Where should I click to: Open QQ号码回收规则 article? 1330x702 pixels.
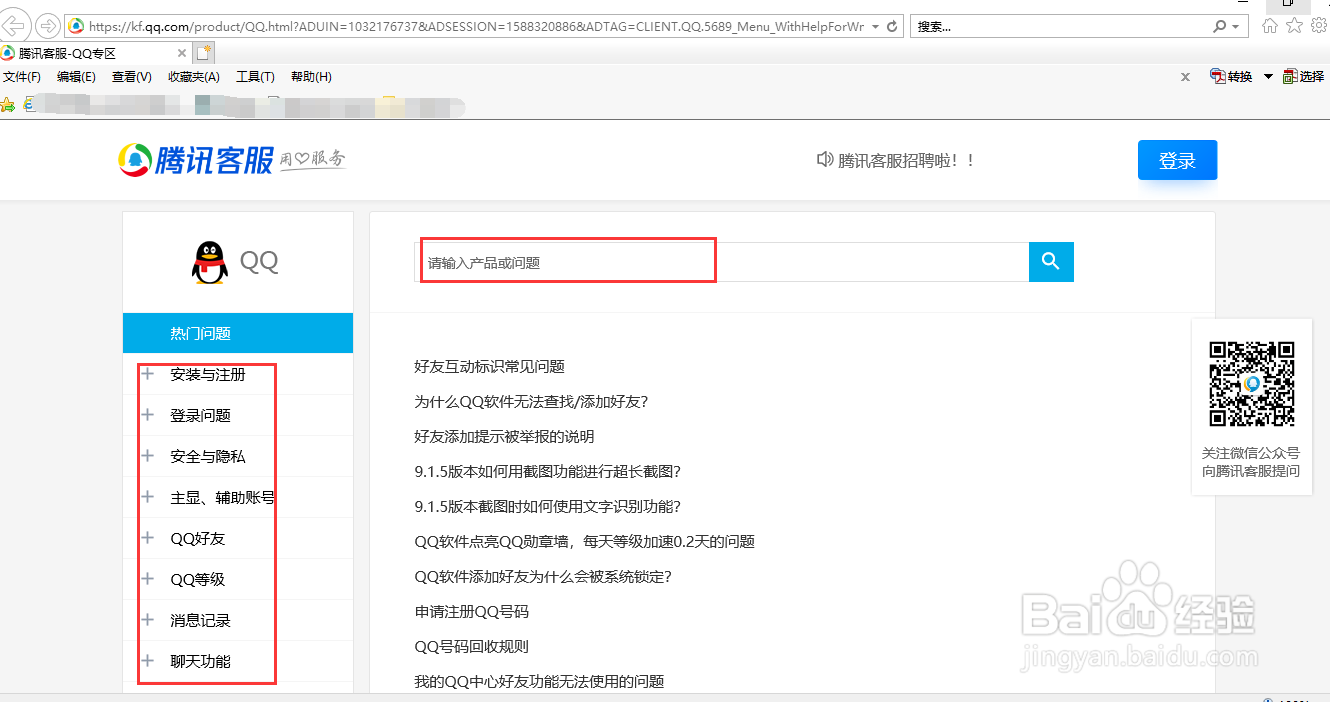tap(471, 647)
